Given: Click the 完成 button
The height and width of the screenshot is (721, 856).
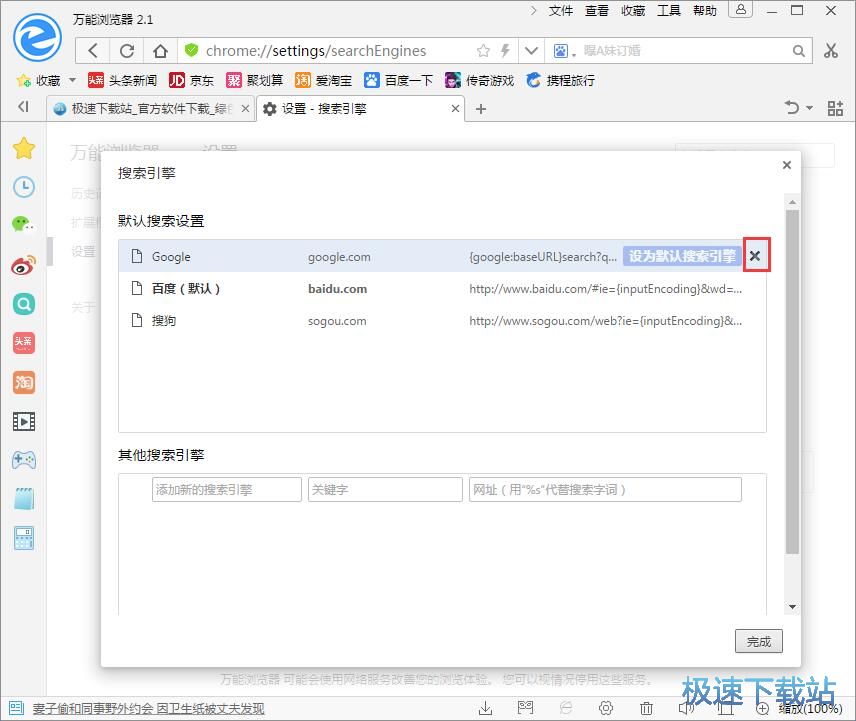Looking at the screenshot, I should tap(758, 641).
